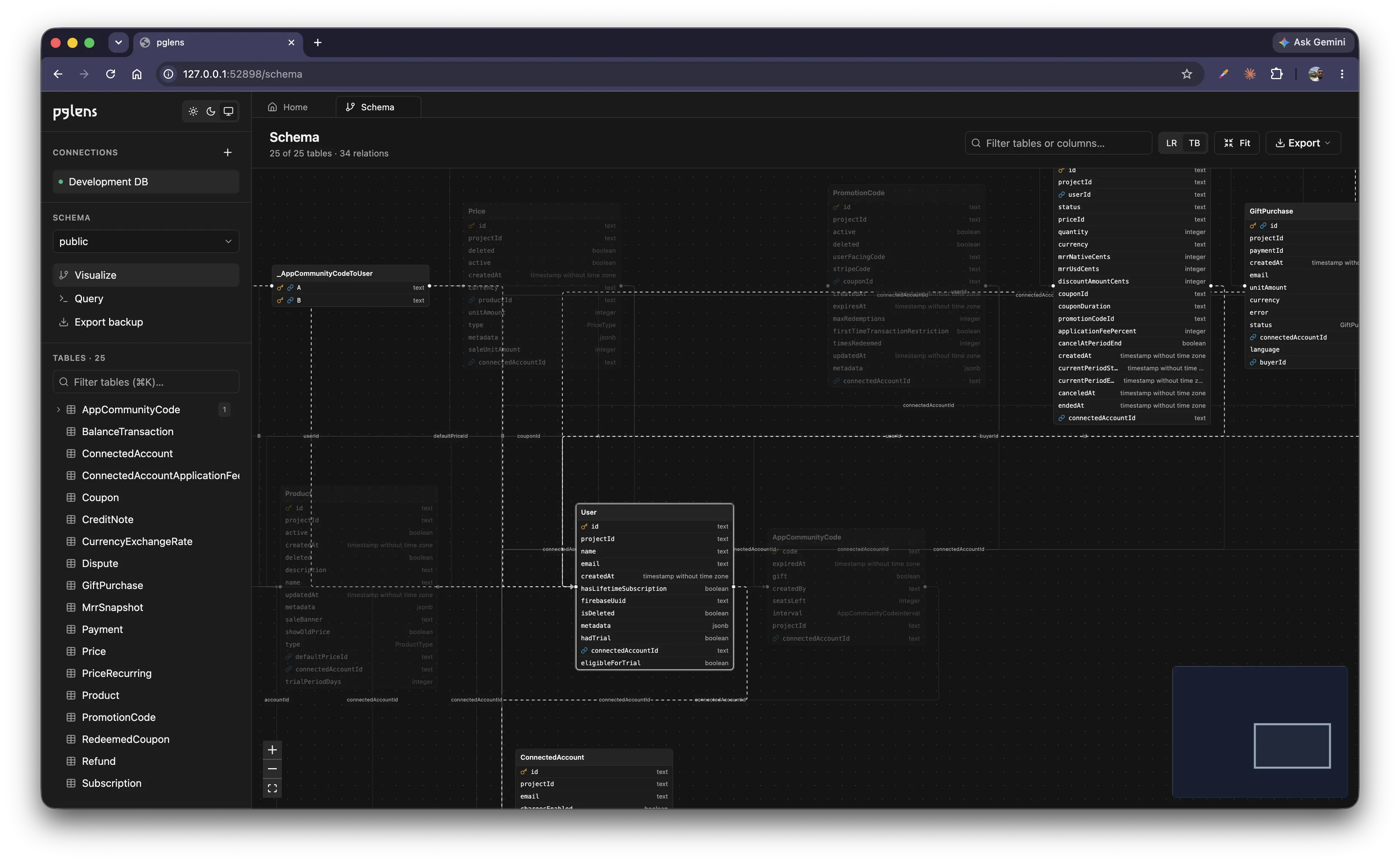This screenshot has width=1400, height=863.
Task: Select the Development DB connection
Action: pos(145,182)
